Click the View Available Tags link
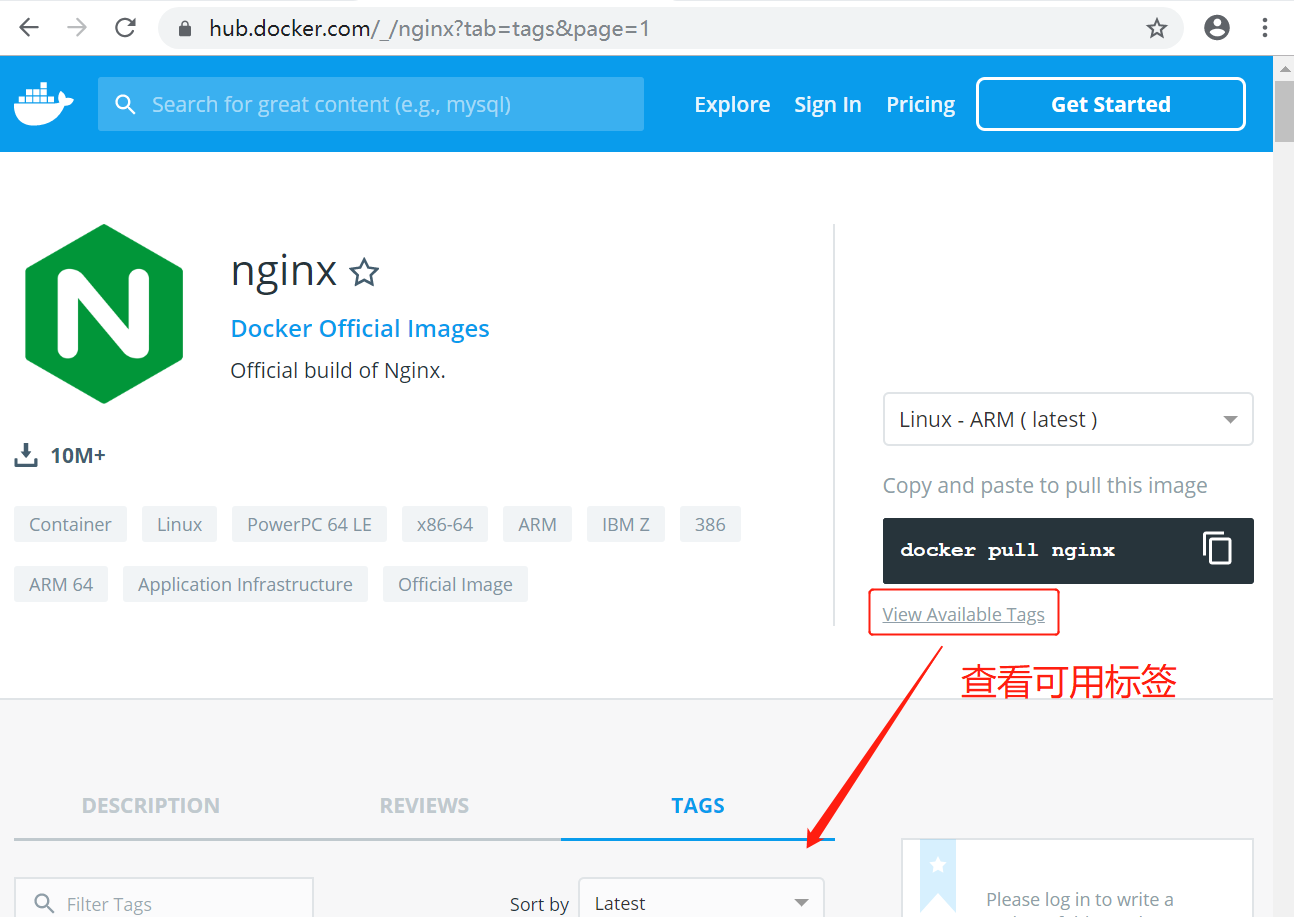The height and width of the screenshot is (917, 1294). click(963, 614)
